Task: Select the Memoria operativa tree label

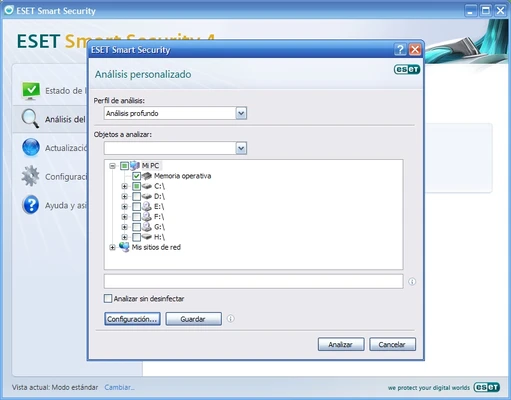Action: coord(182,176)
